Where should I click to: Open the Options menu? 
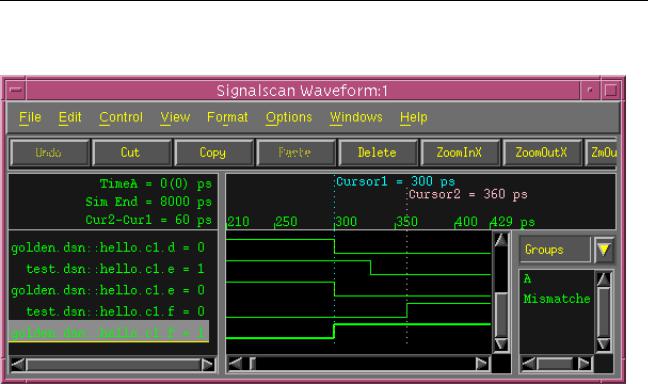point(288,118)
